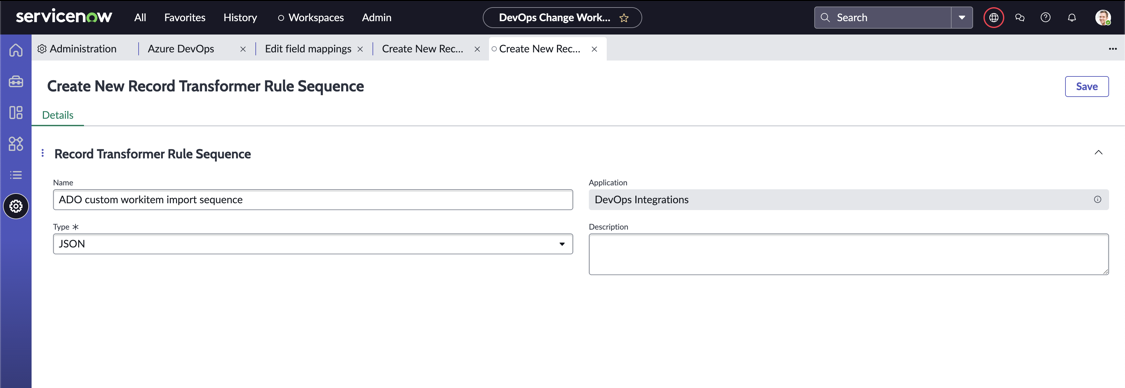
Task: Click the Name input field
Action: tap(313, 200)
